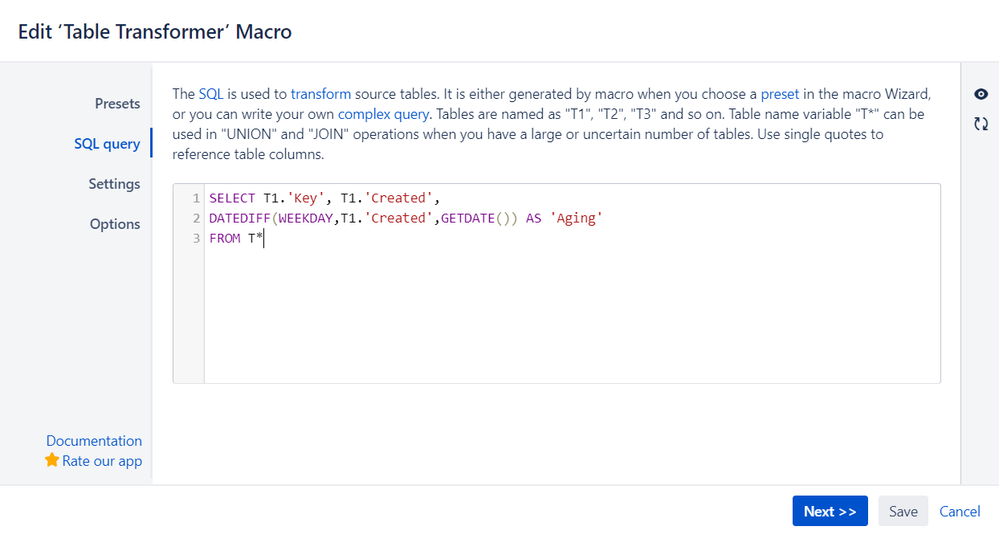Click line number 1 in the editor gutter
Screen dimensions: 999x535
(x=196, y=198)
